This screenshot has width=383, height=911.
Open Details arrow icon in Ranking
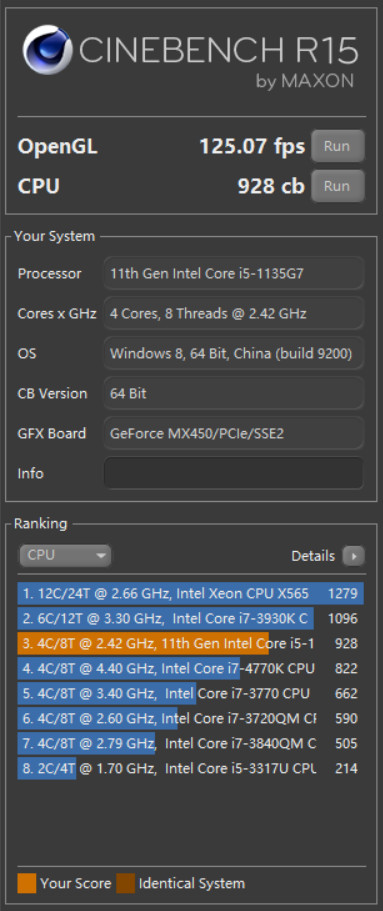click(353, 556)
